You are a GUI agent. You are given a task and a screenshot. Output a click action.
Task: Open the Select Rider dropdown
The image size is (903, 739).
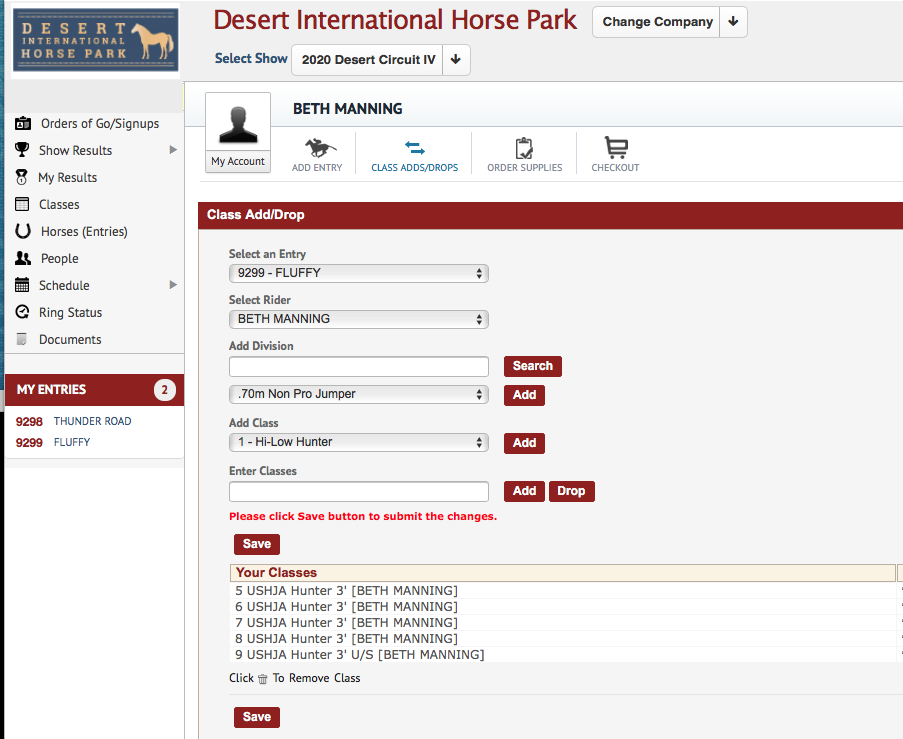359,319
